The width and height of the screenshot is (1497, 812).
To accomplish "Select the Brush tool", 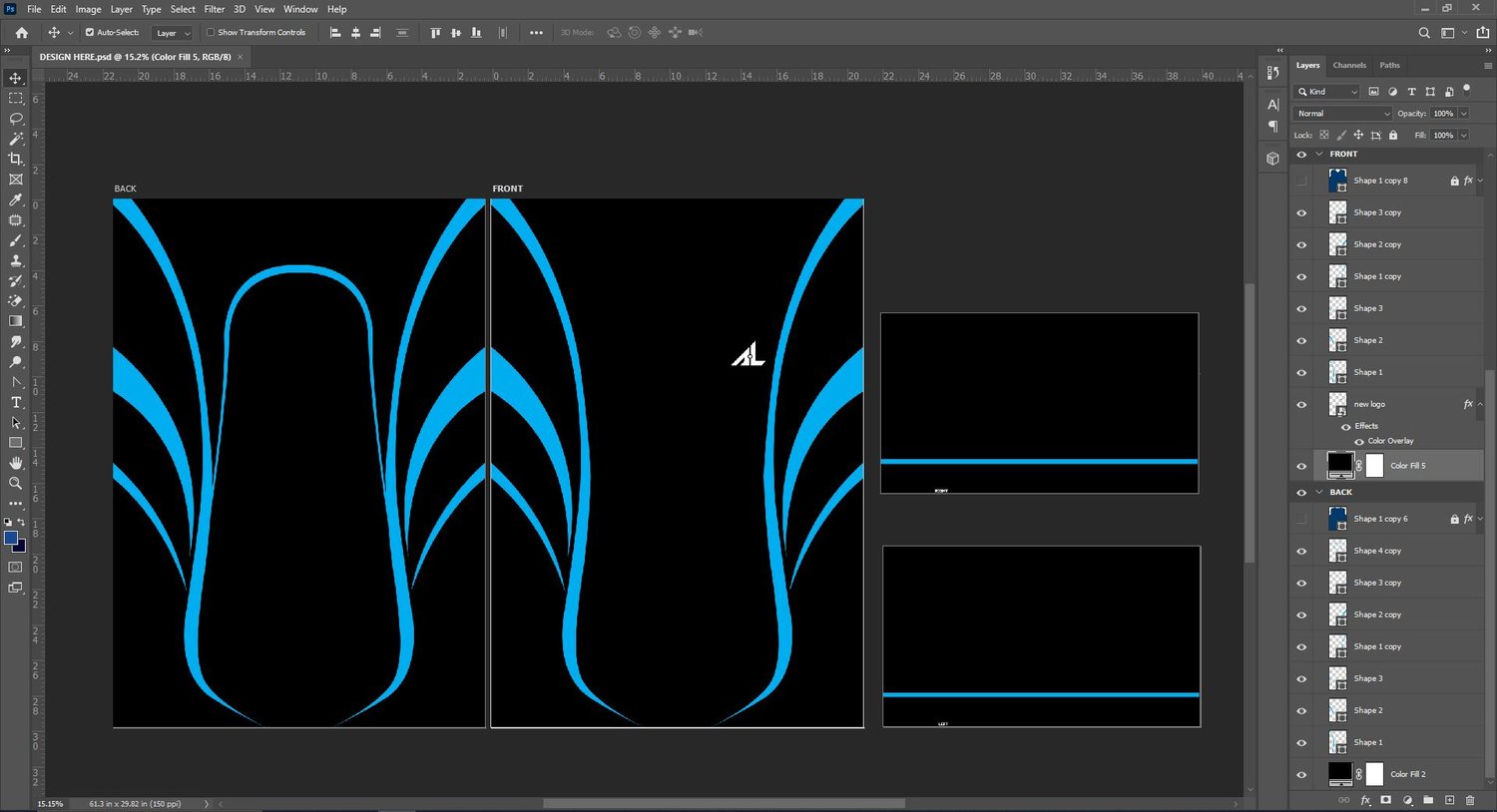I will click(x=16, y=240).
